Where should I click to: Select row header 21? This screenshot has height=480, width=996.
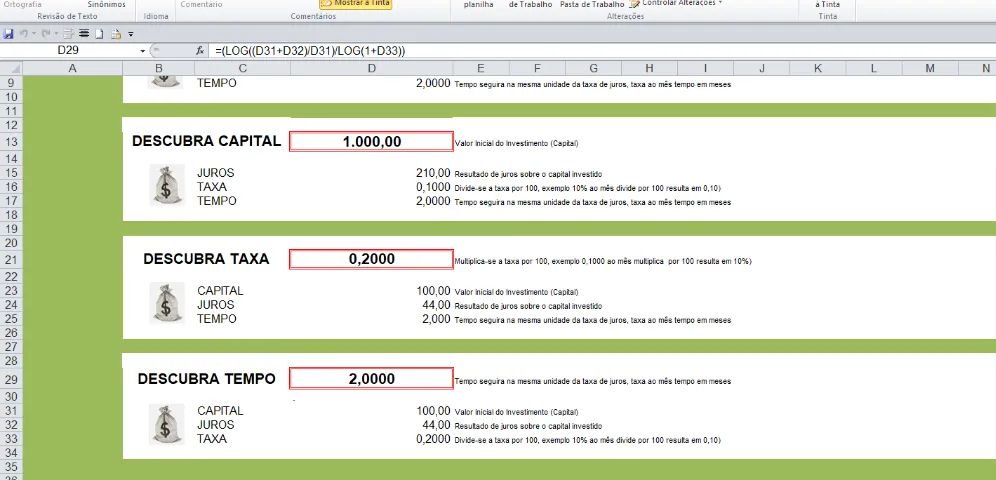coord(11,259)
